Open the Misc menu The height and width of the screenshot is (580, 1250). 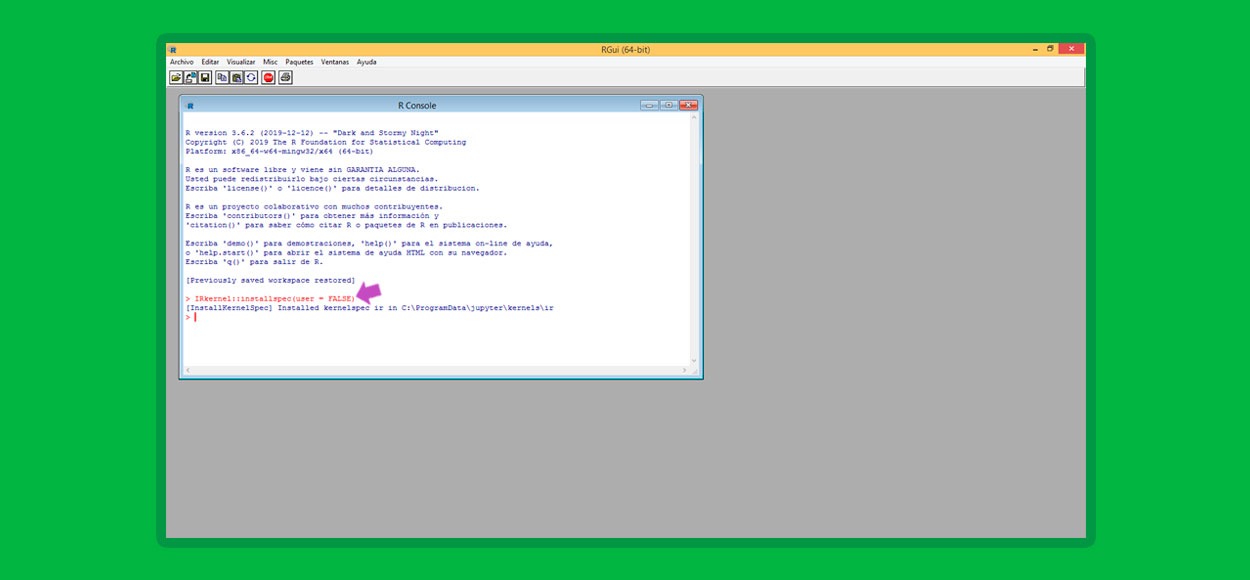pyautogui.click(x=270, y=62)
